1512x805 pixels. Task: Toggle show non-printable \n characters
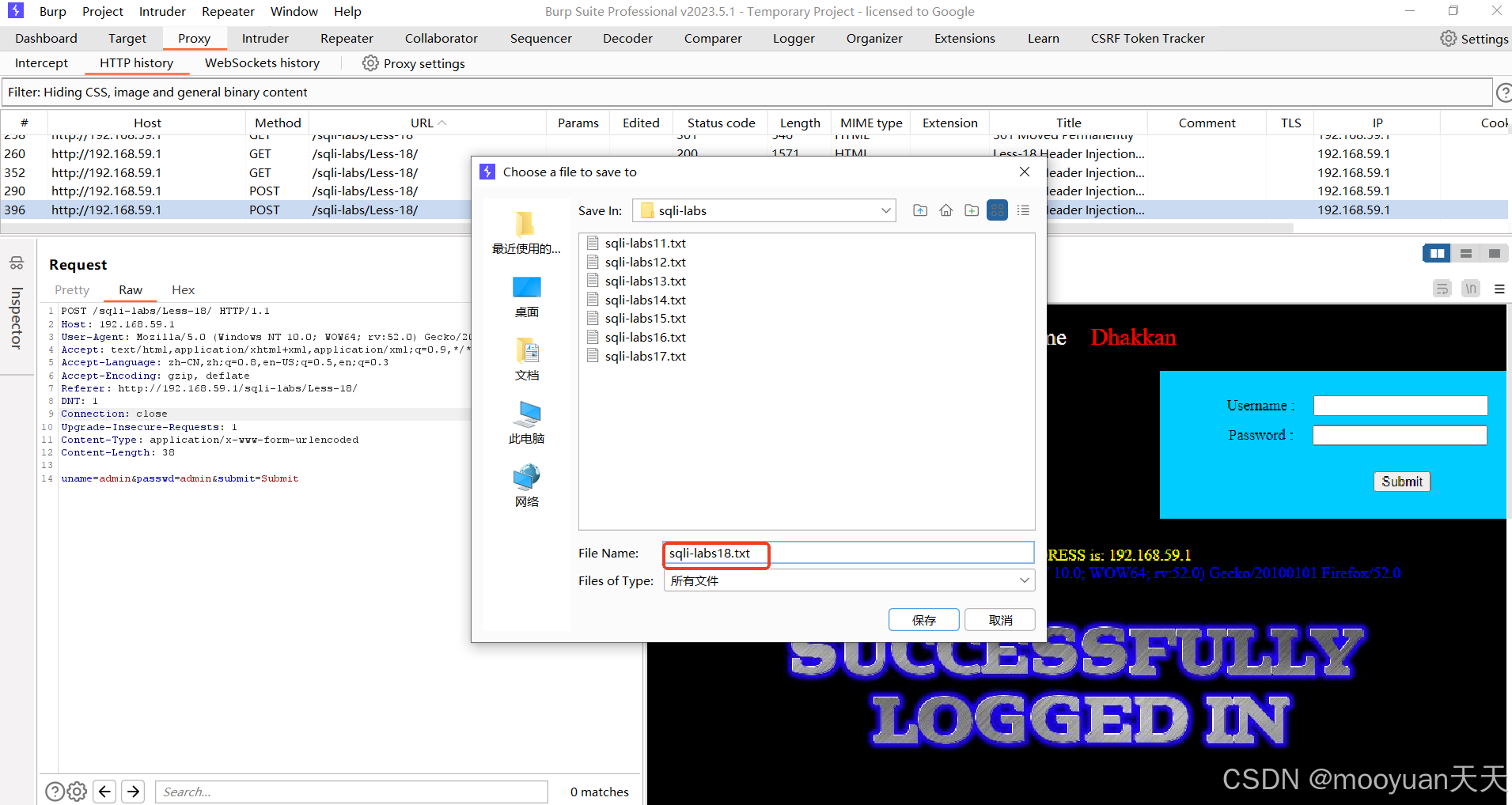point(1471,289)
